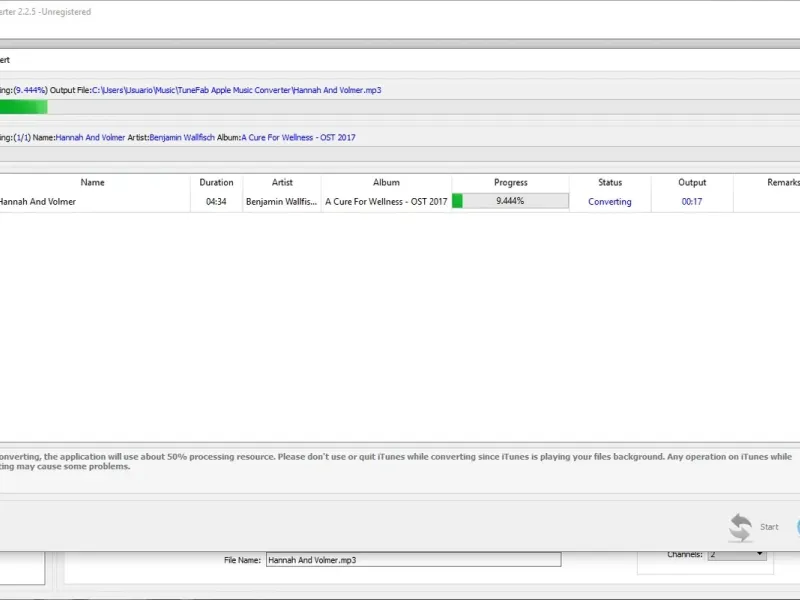The image size is (800, 600).
Task: Click the Remarks column header
Action: tap(783, 182)
